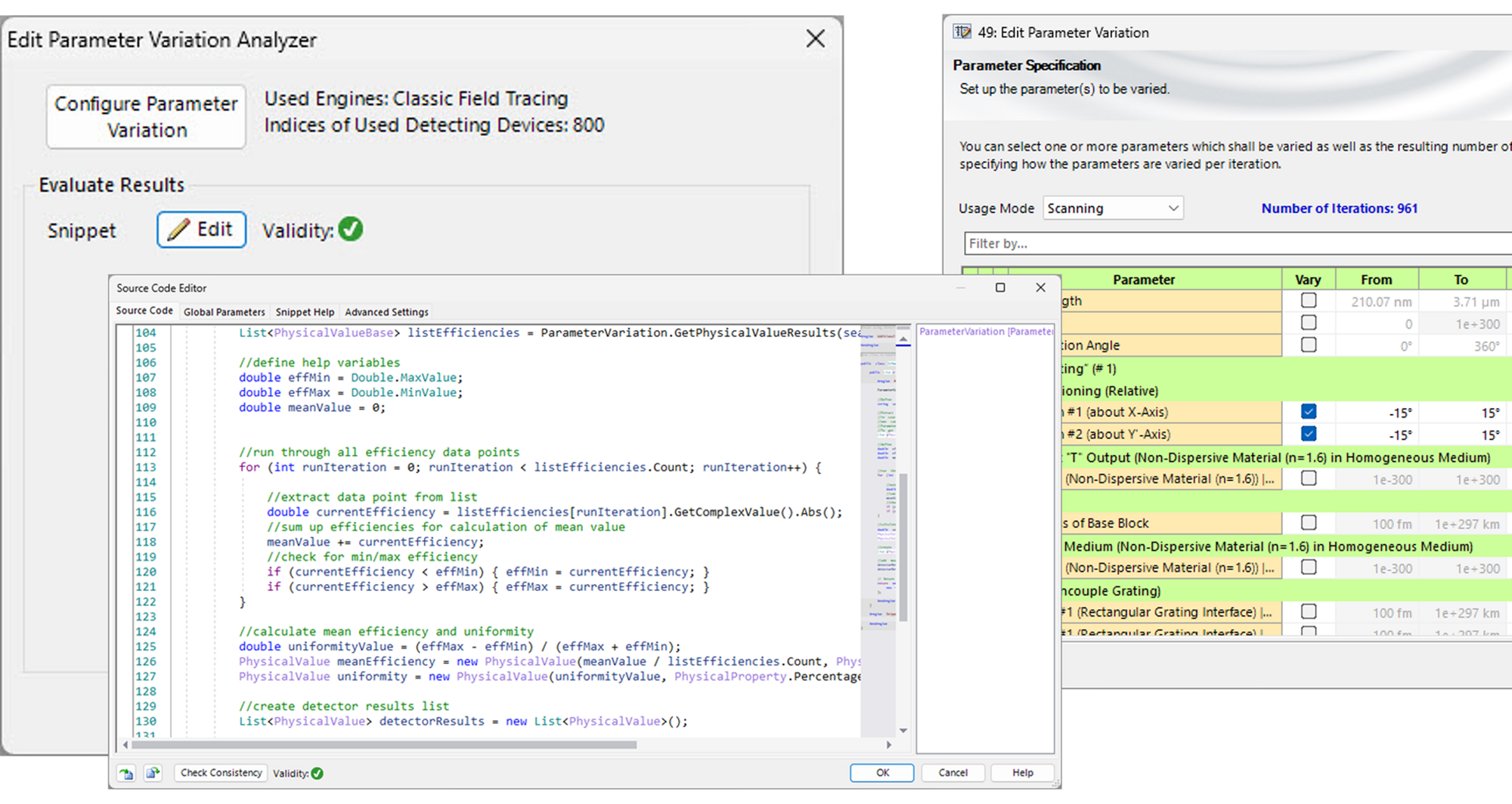Click the ParameterVariation [Parameter entry in side panel
1512x804 pixels.
point(986,331)
